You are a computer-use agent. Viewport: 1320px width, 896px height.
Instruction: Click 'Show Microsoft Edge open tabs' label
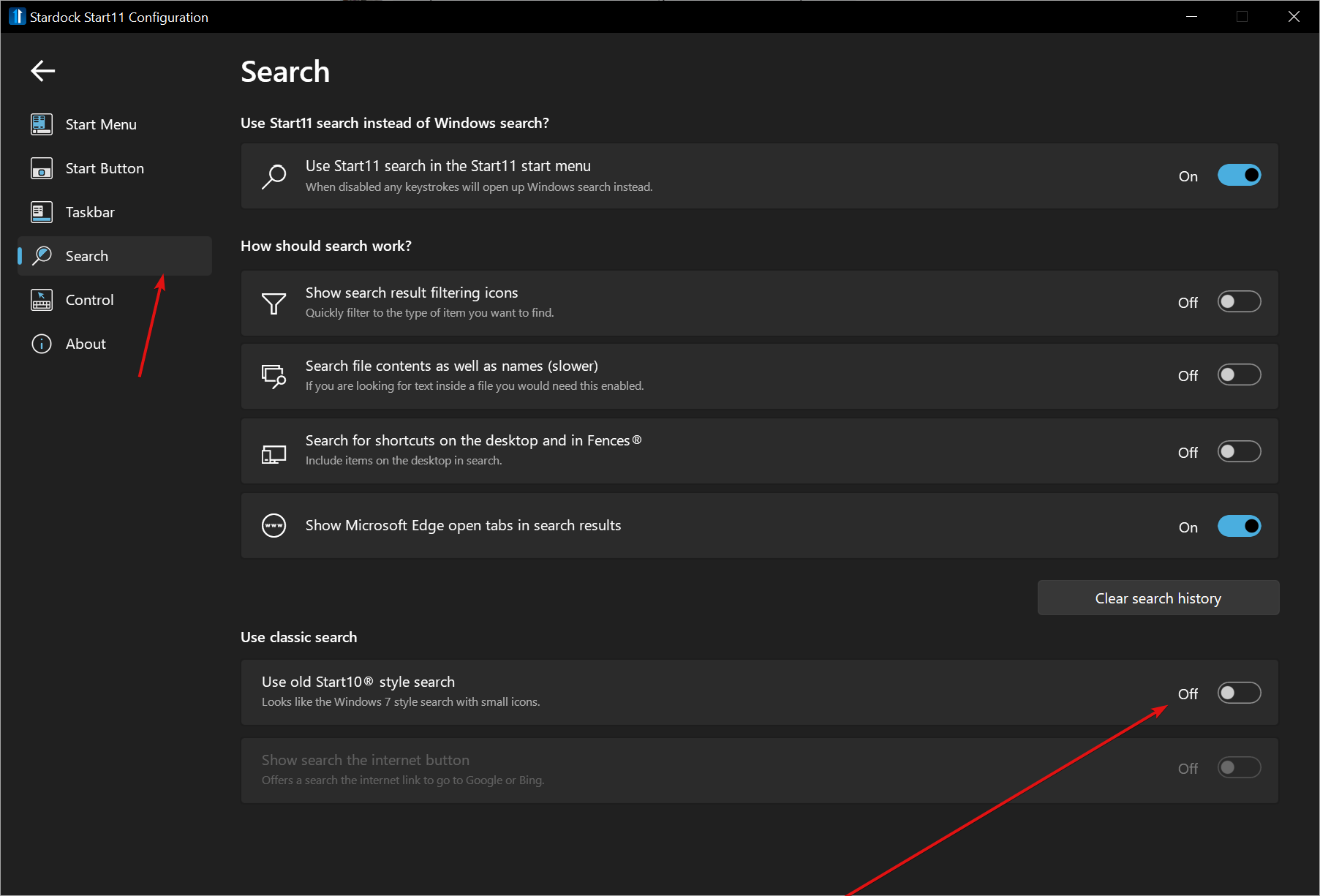[463, 525]
